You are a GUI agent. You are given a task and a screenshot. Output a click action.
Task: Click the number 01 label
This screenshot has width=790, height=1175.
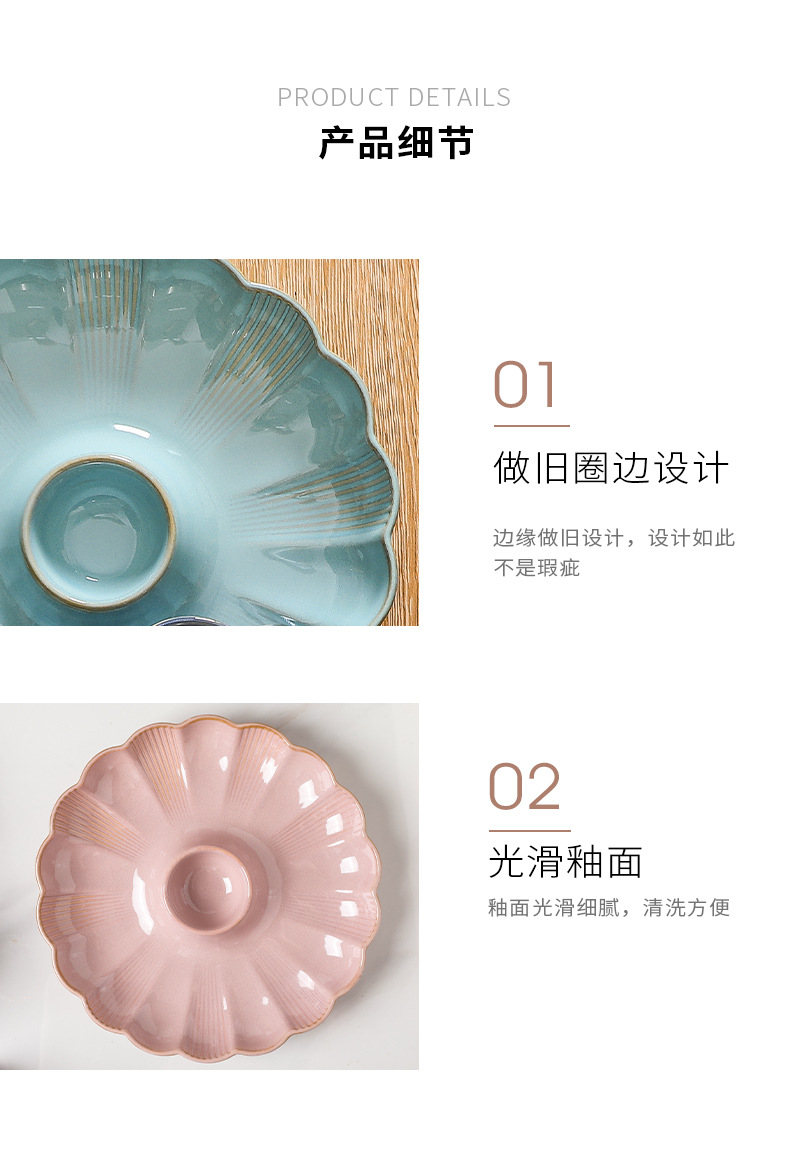point(525,385)
